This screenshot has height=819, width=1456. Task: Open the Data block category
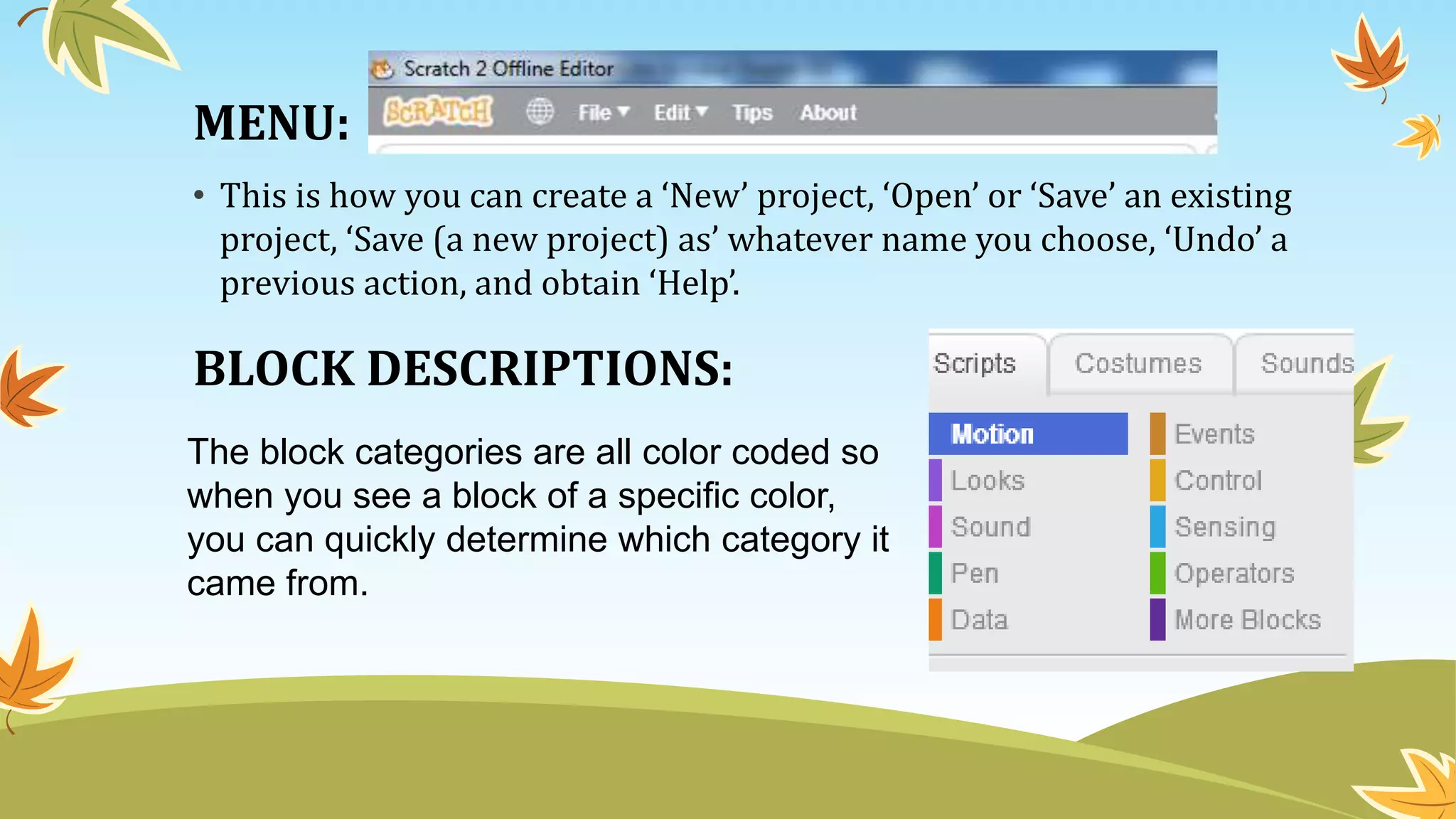point(979,620)
